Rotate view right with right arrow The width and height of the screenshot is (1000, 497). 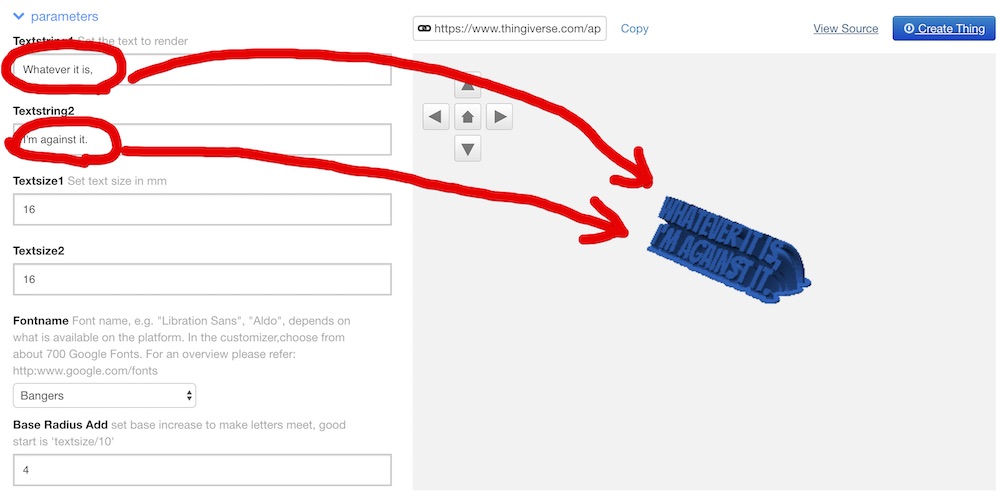point(500,117)
